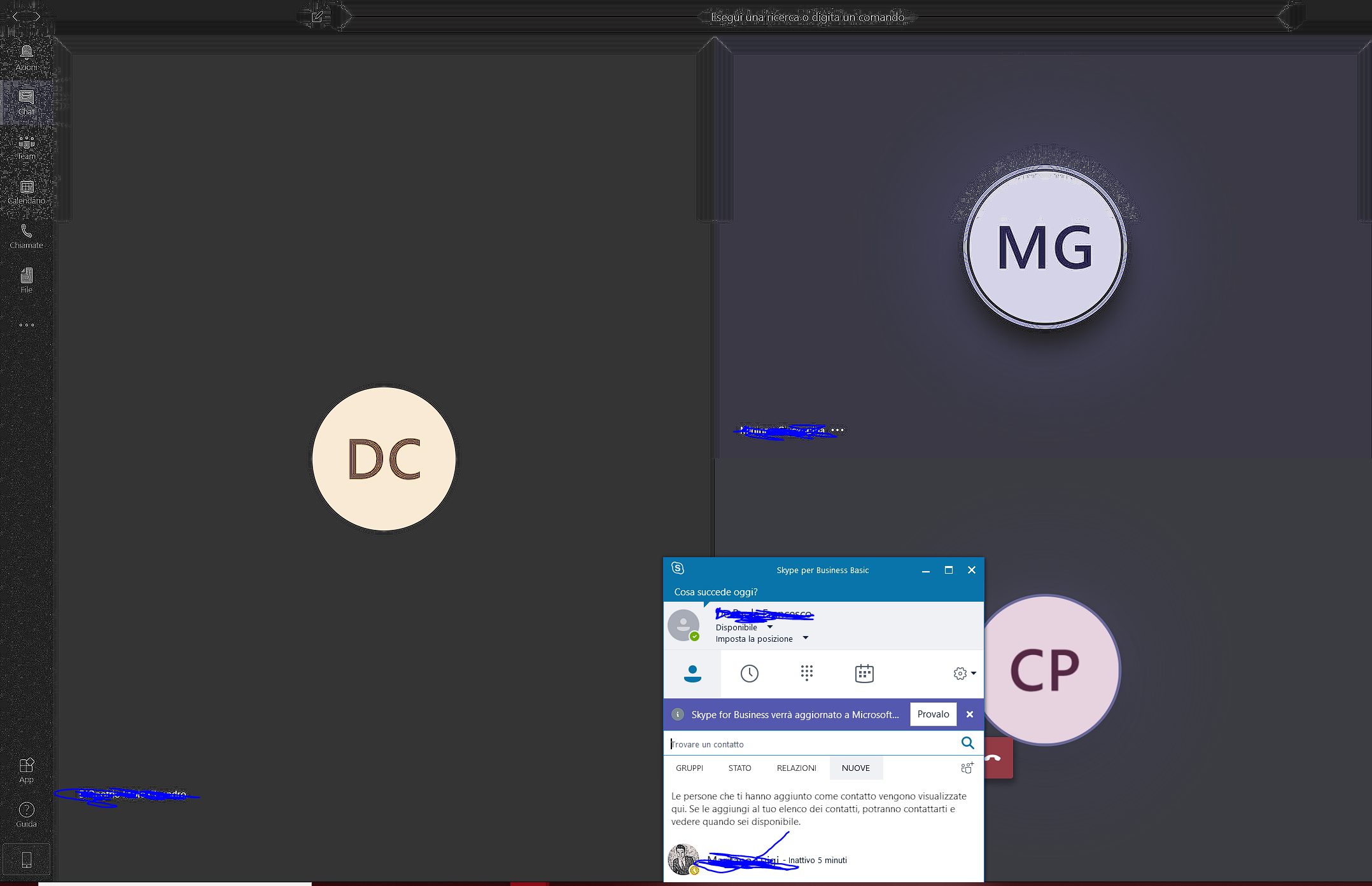Open the Skype settings gear dropdown

pyautogui.click(x=964, y=674)
